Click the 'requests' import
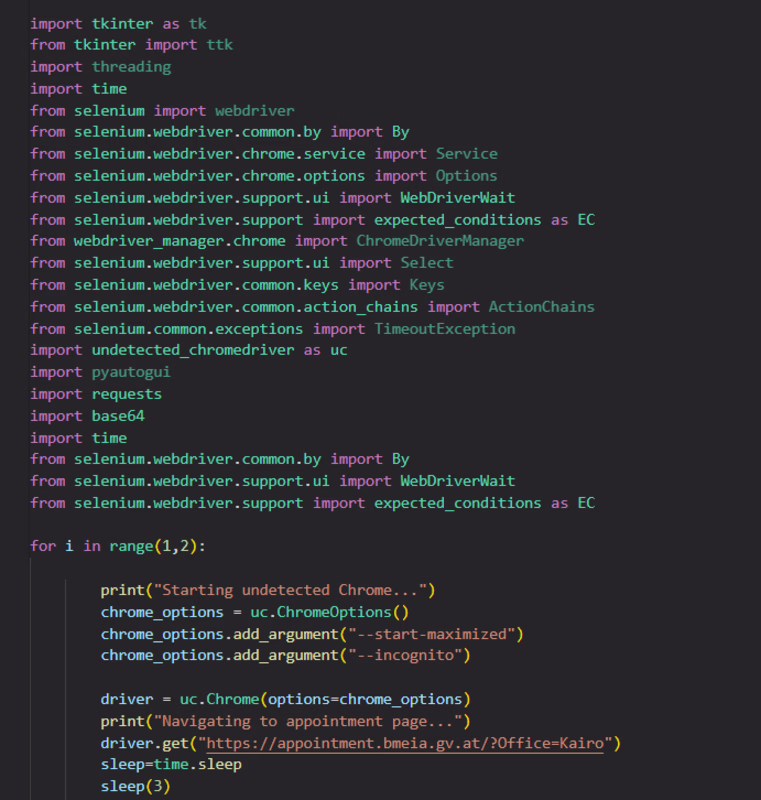The height and width of the screenshot is (800, 761). [x=126, y=394]
